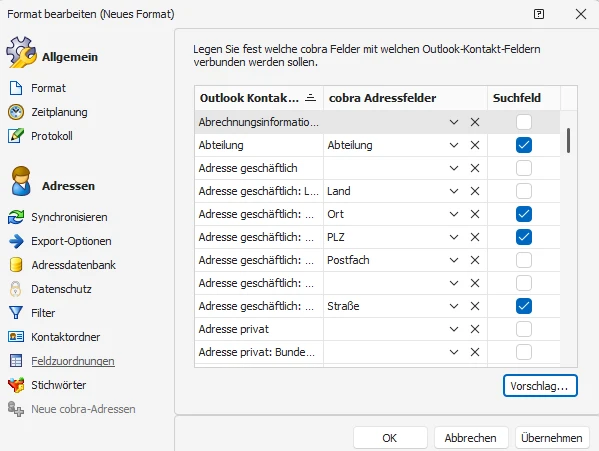Open dropdown for Adresse geschäftlich row
The height and width of the screenshot is (451, 599).
click(x=454, y=168)
